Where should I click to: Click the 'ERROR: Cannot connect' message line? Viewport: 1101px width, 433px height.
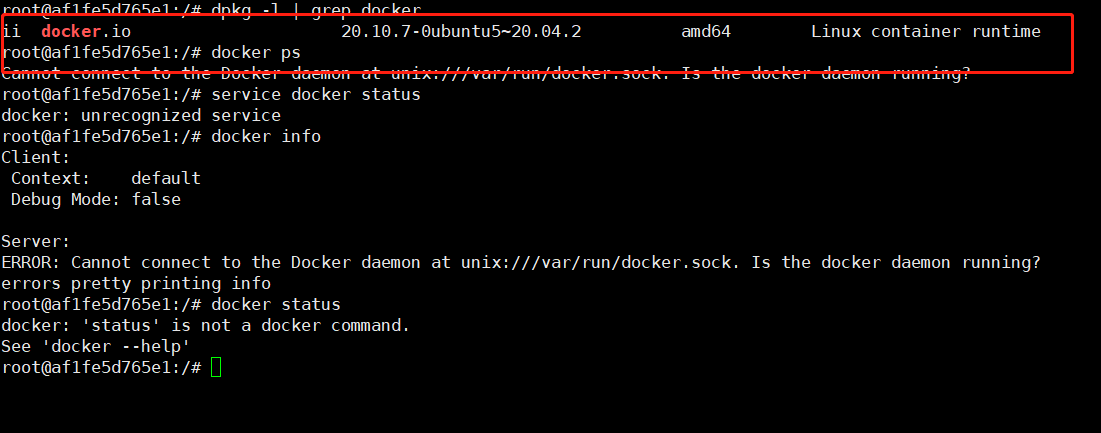point(520,262)
